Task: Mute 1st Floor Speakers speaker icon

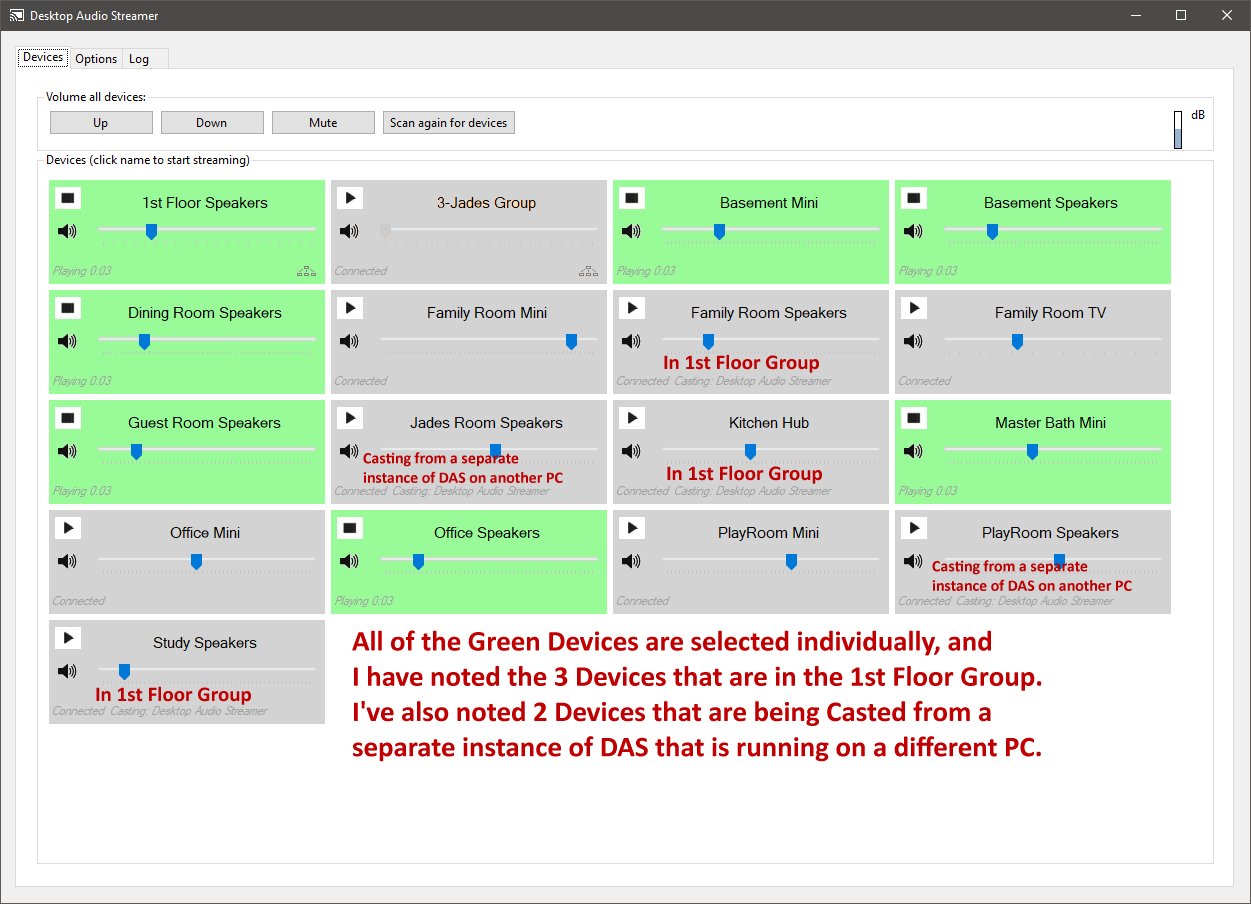Action: coord(67,231)
